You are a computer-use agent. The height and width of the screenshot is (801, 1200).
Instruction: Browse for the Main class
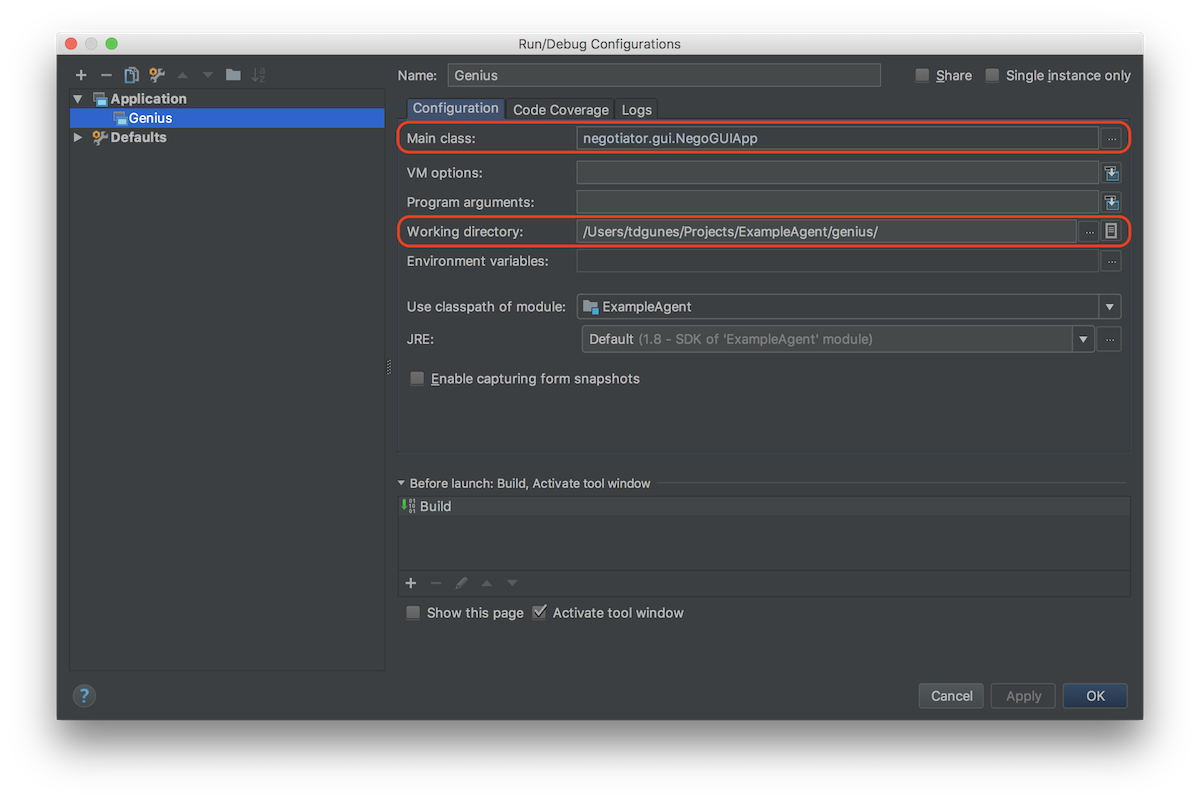[x=1111, y=138]
